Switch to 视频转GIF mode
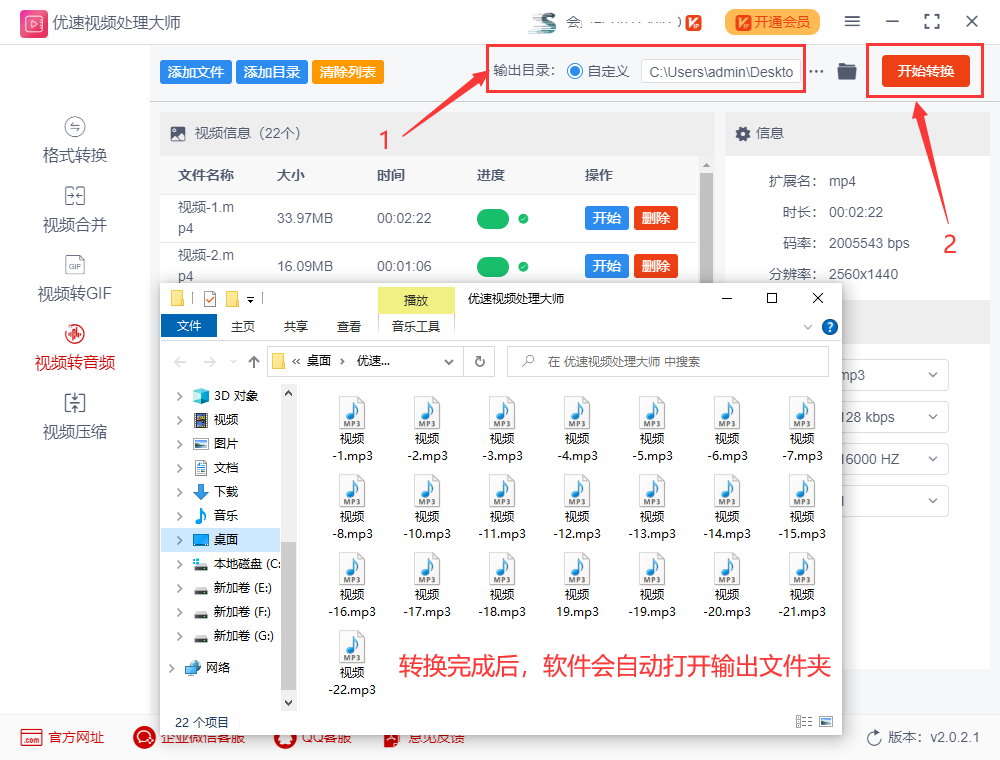 coord(74,278)
